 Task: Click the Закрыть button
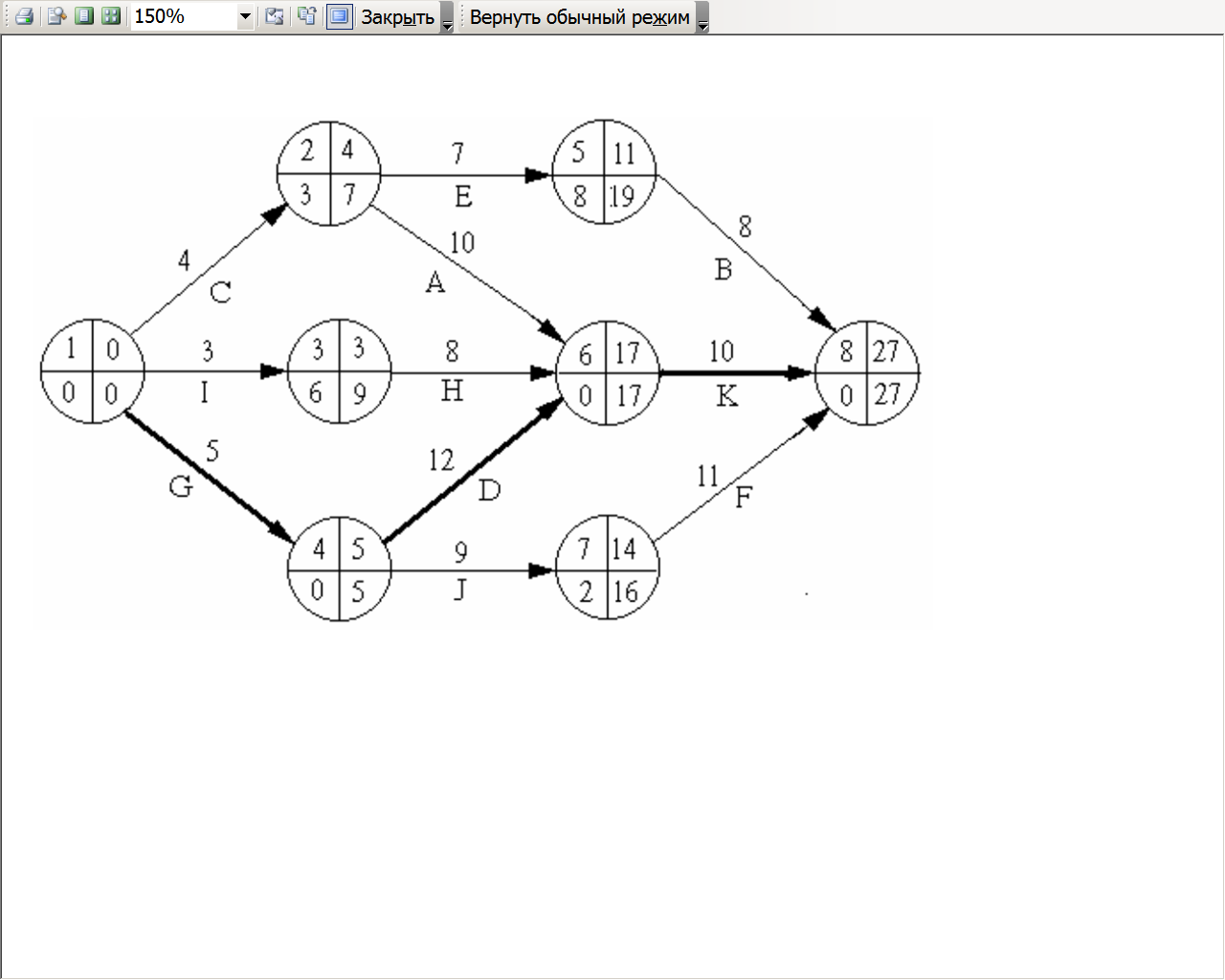(x=397, y=17)
